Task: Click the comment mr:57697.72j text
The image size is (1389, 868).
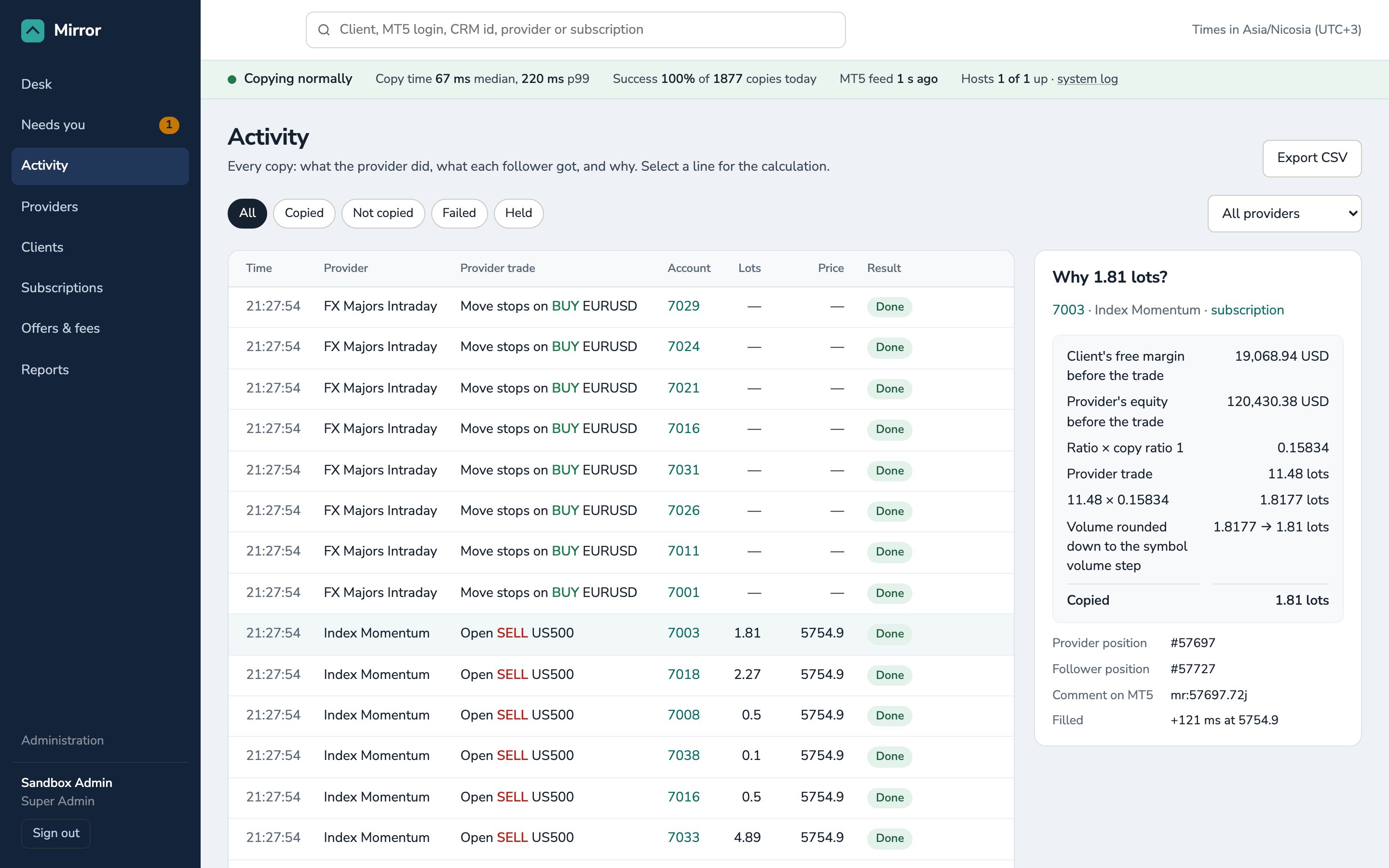Action: (1208, 695)
